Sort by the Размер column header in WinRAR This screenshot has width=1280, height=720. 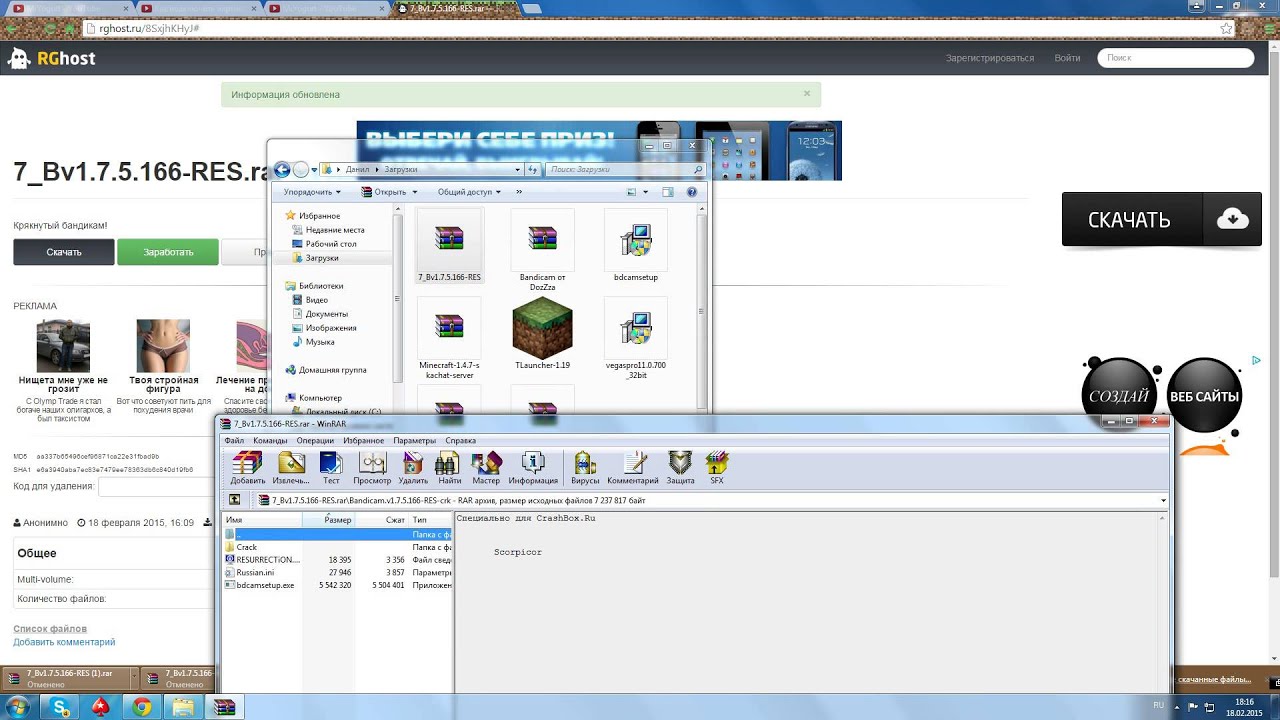tap(328, 520)
